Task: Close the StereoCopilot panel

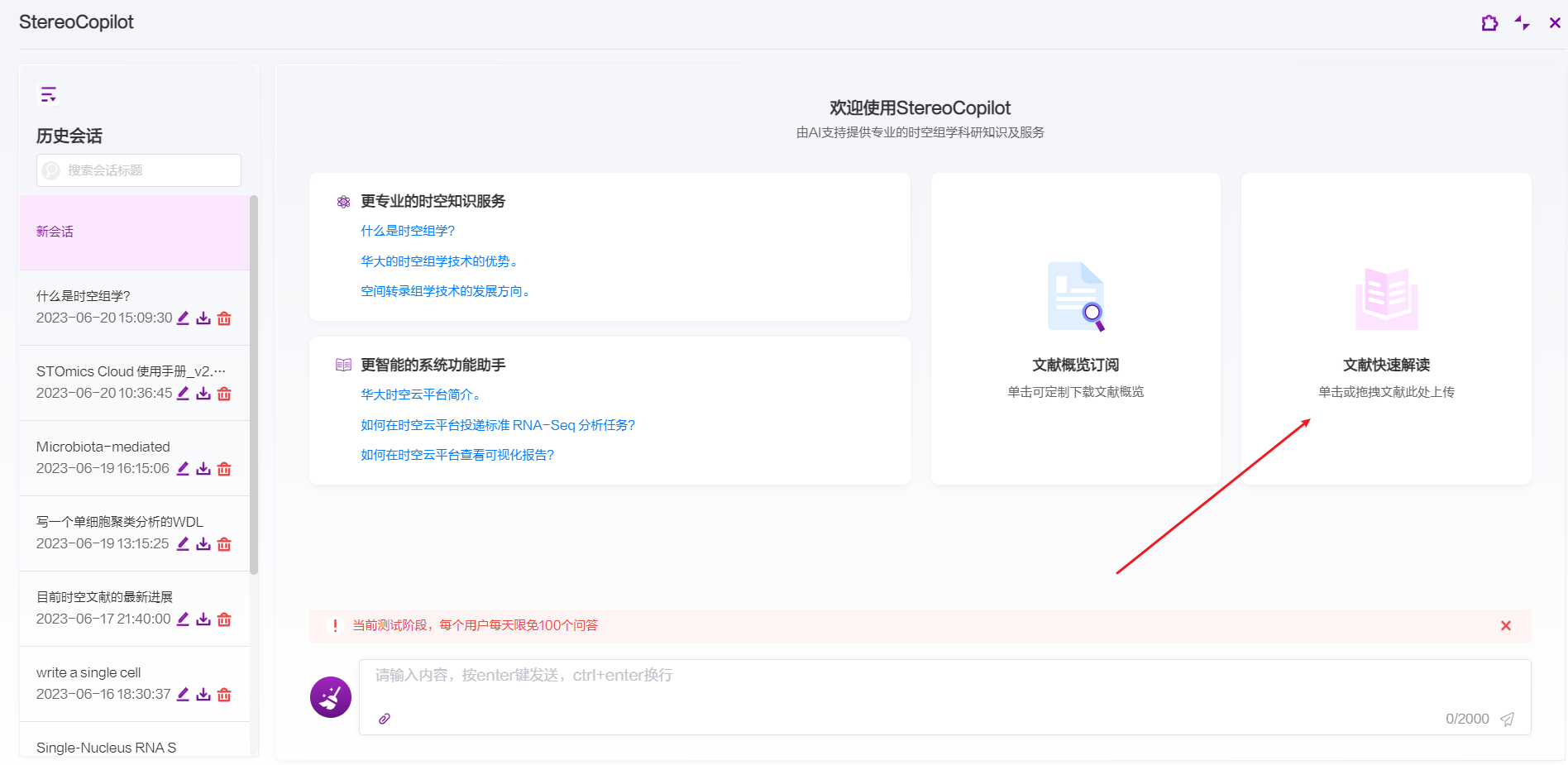Action: [1555, 23]
